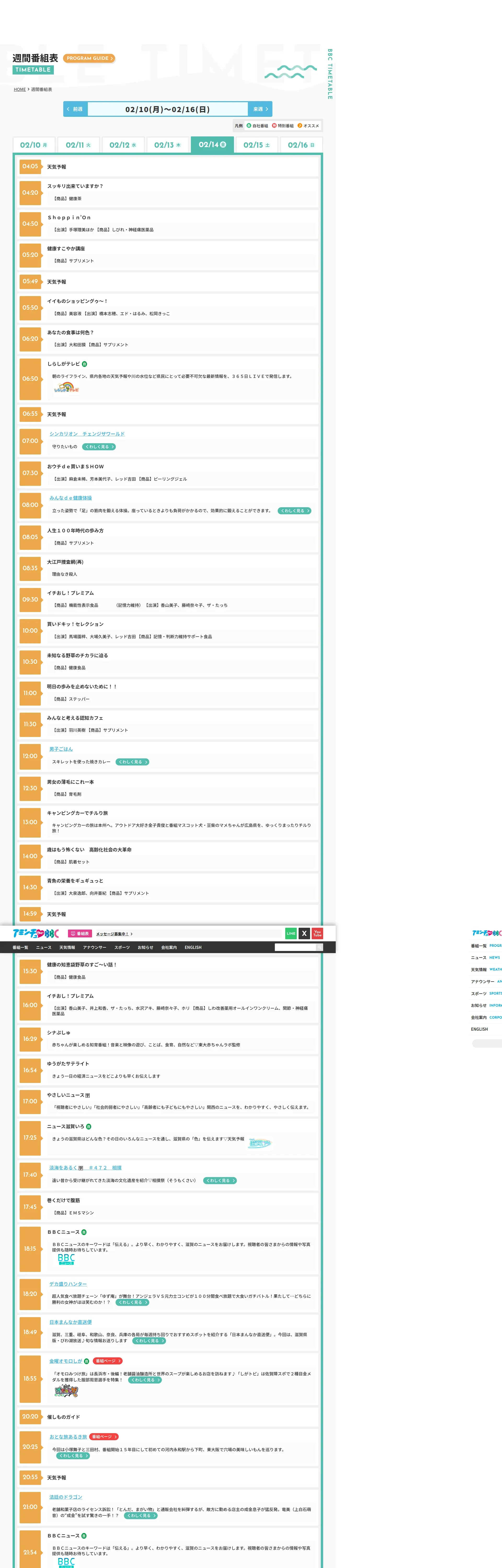
Task: Open 天気情報 in the navigation bar
Action: pos(67,947)
